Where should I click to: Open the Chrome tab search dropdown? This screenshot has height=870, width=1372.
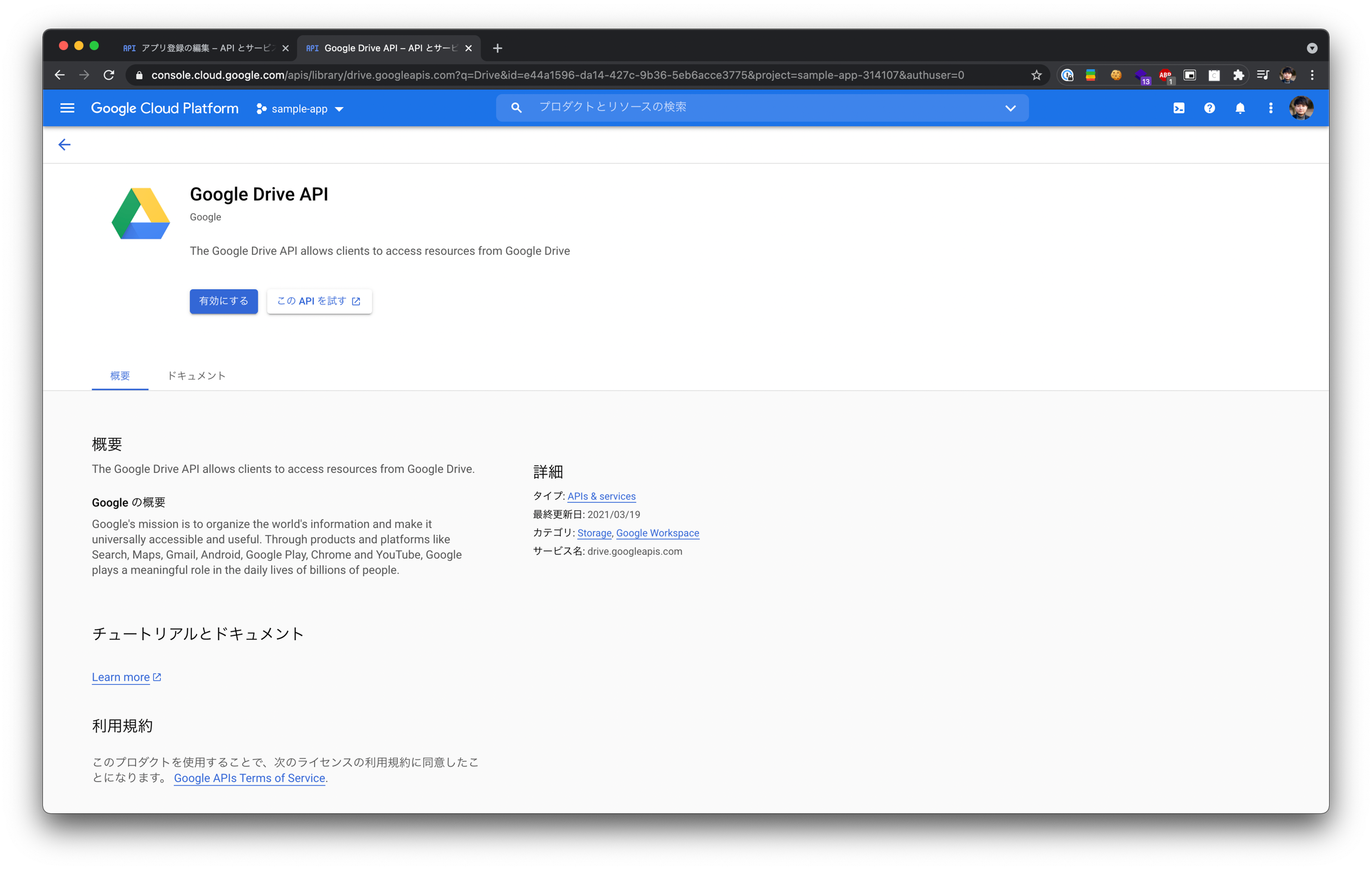pos(1311,48)
